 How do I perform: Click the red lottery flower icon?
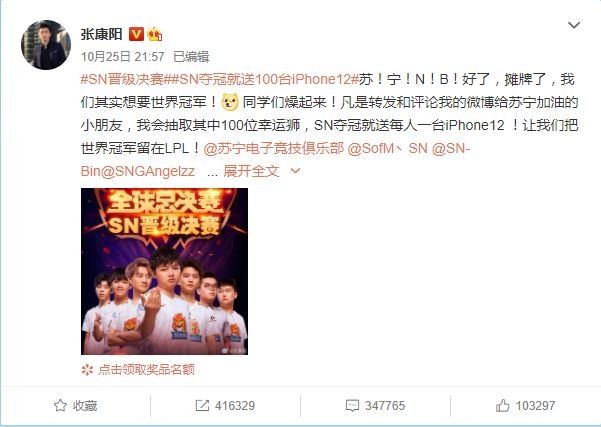coord(87,370)
